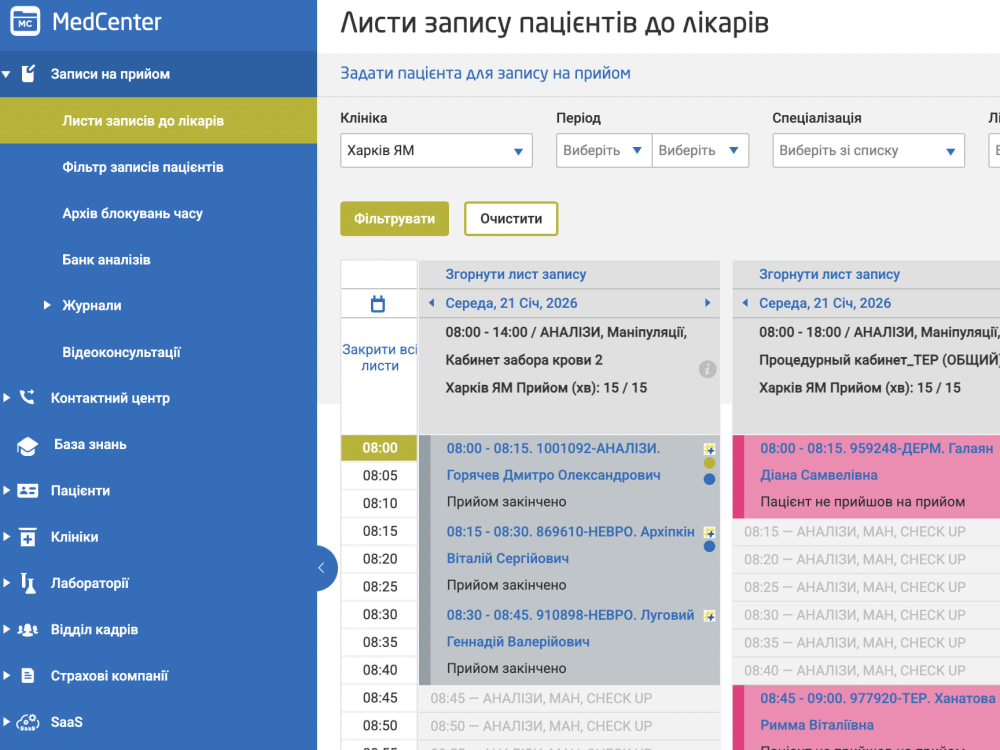Expand the Клініки section
The width and height of the screenshot is (1000, 750).
click(6, 536)
